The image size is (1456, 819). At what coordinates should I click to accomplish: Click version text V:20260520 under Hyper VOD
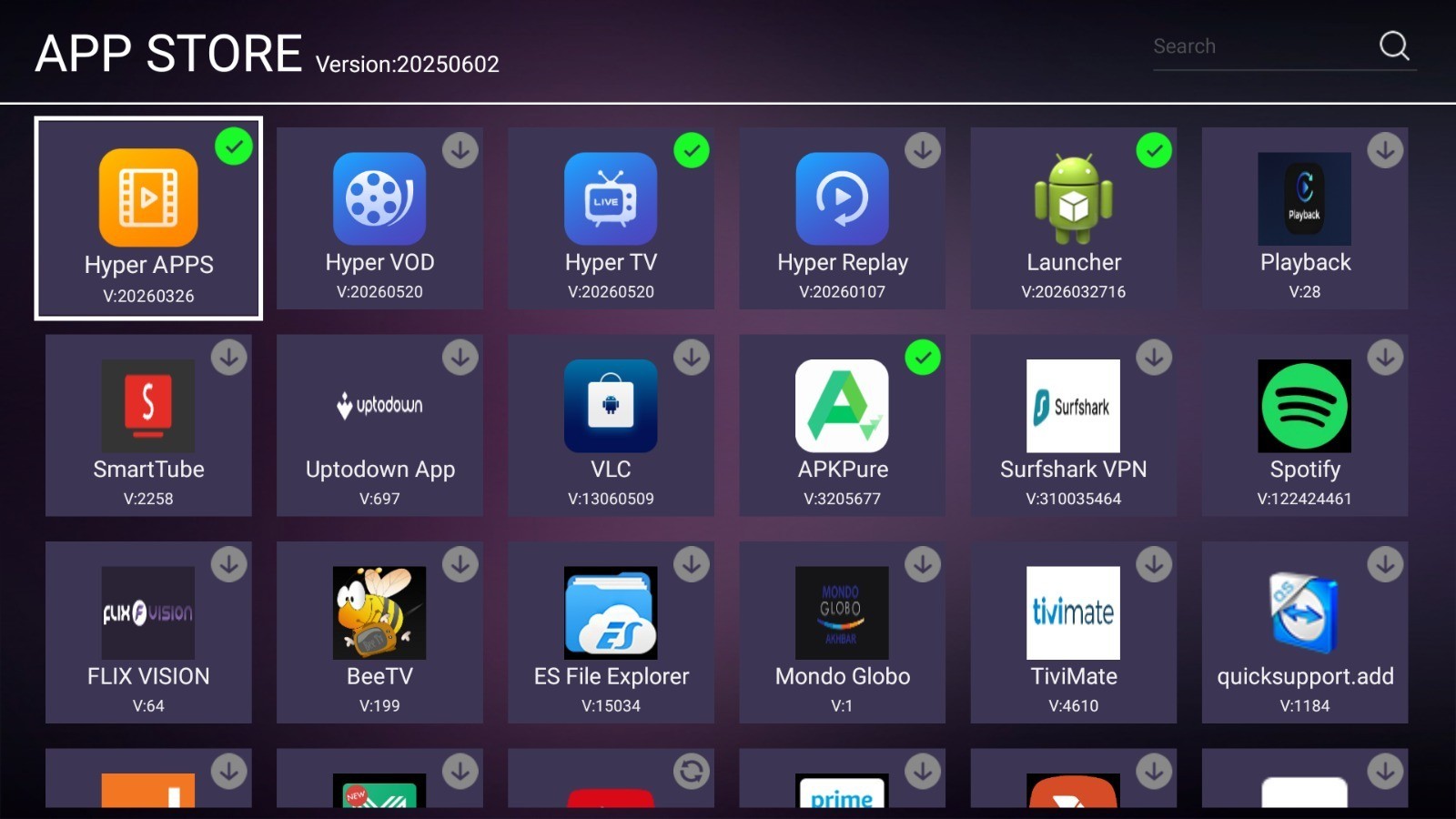coord(379,292)
